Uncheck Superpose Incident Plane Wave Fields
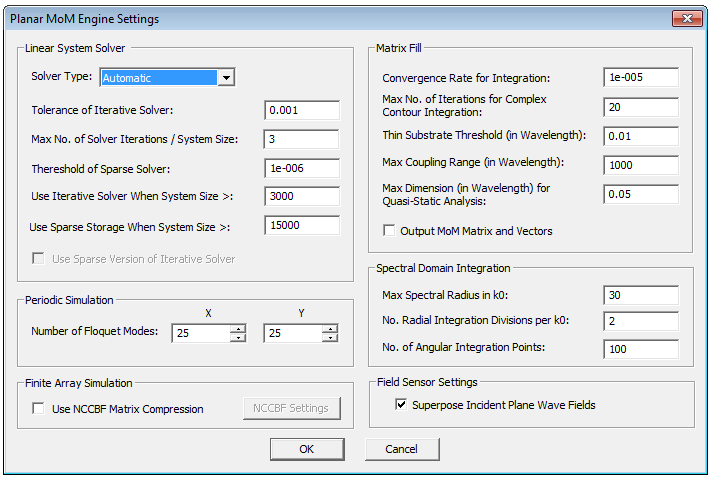This screenshot has height=479, width=712. (401, 405)
